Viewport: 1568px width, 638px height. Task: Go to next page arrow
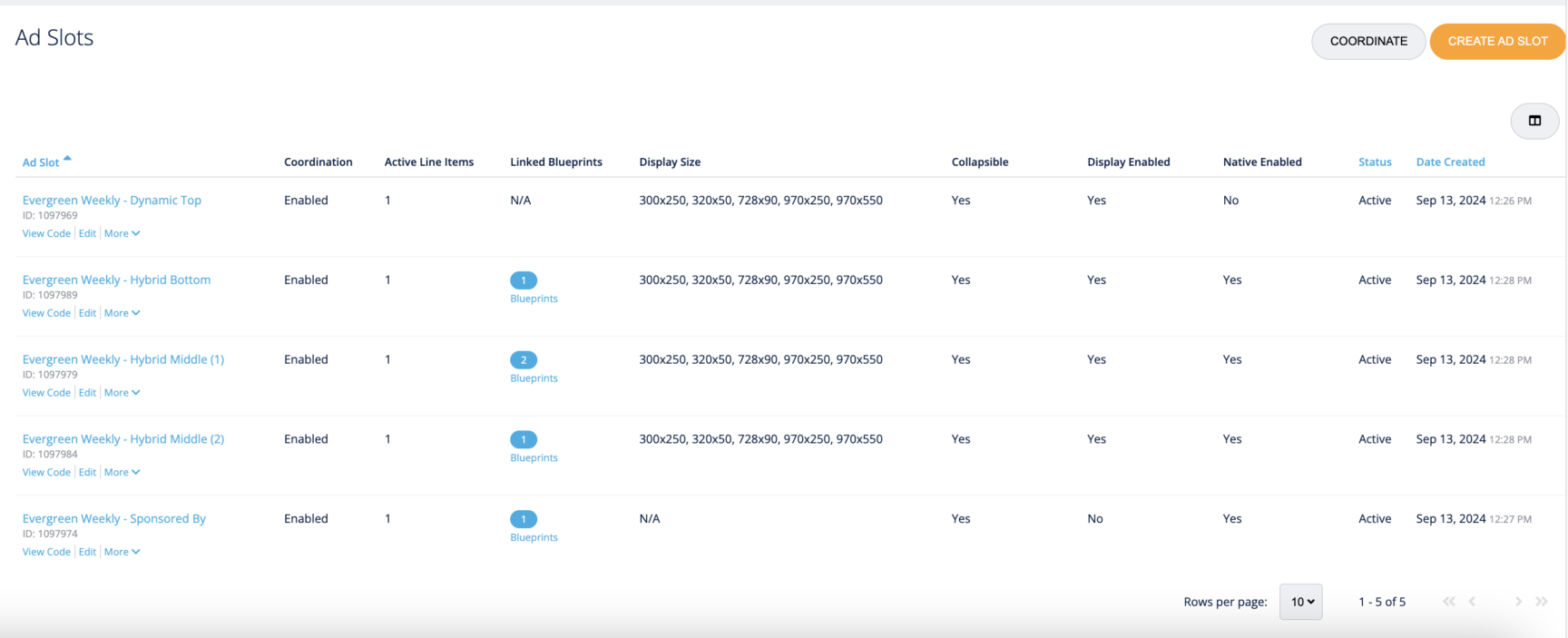1518,602
